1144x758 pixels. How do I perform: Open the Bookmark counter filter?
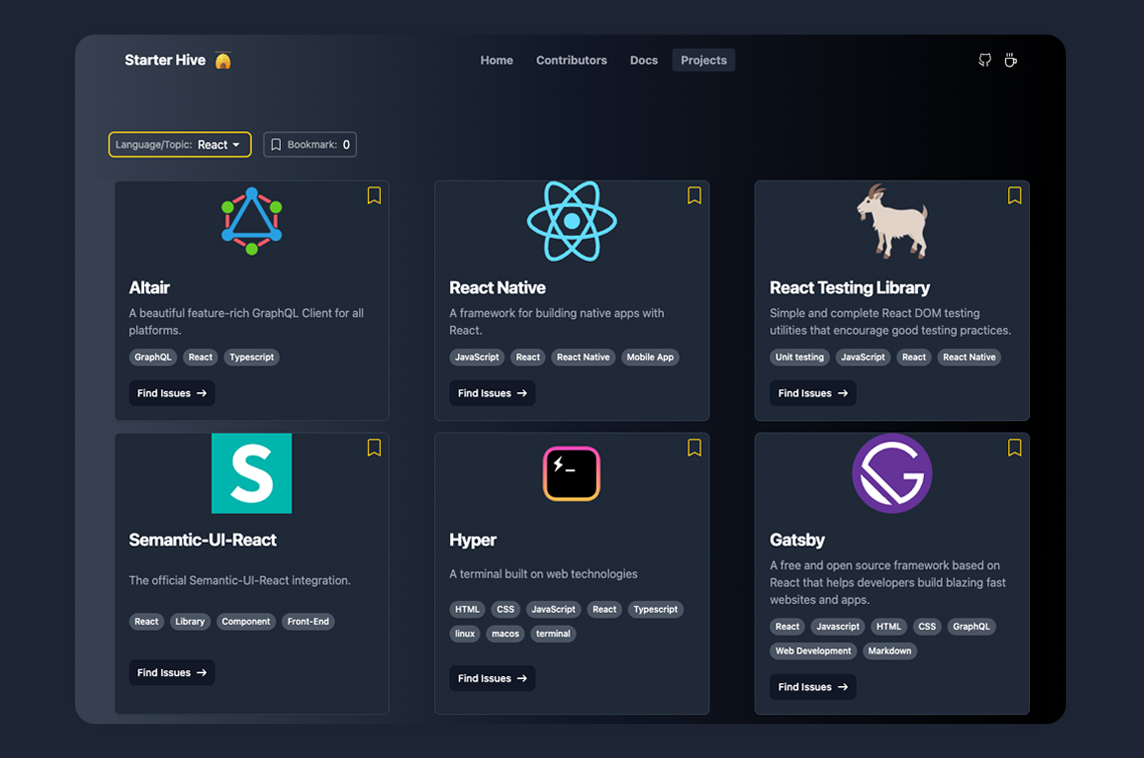(x=310, y=144)
